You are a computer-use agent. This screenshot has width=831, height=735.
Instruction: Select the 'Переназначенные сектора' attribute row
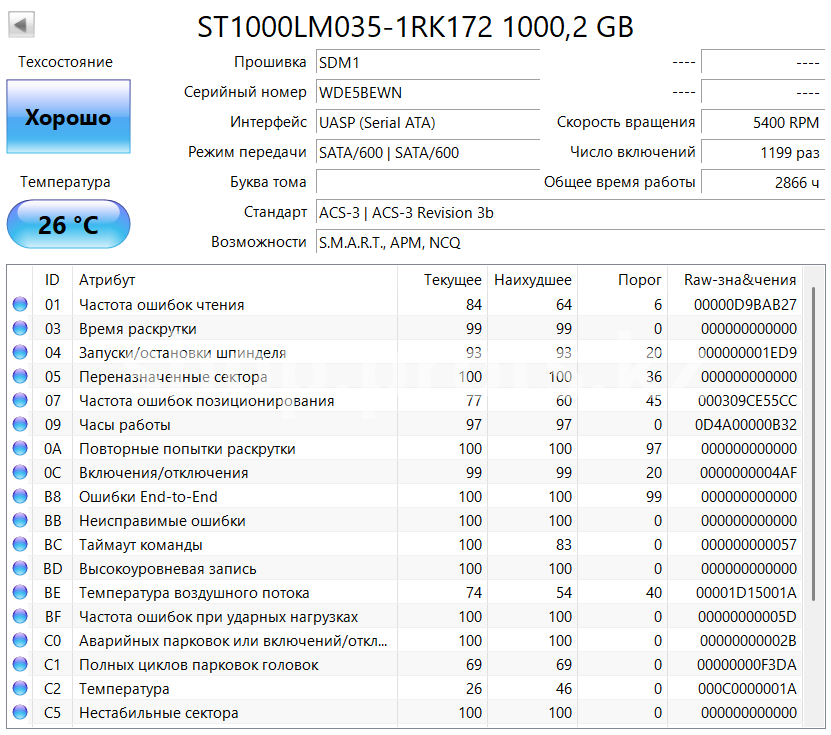[173, 377]
